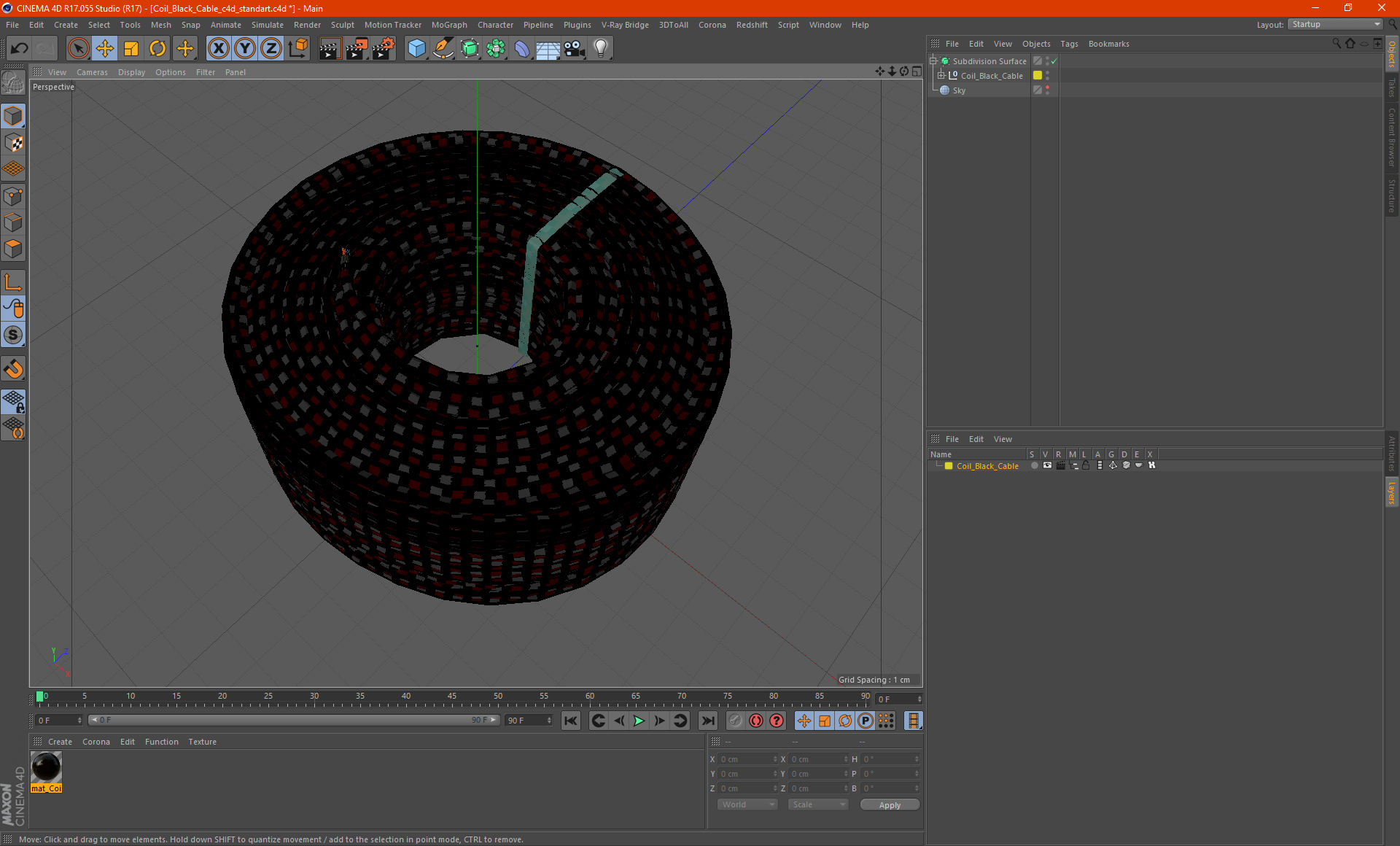This screenshot has height=846, width=1400.
Task: Toggle Subdivision Surface enabled checkmark
Action: (1054, 61)
